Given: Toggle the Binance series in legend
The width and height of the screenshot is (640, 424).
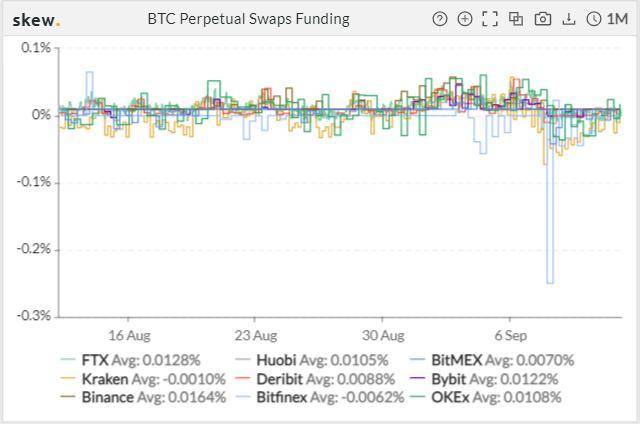Looking at the screenshot, I should point(143,397).
